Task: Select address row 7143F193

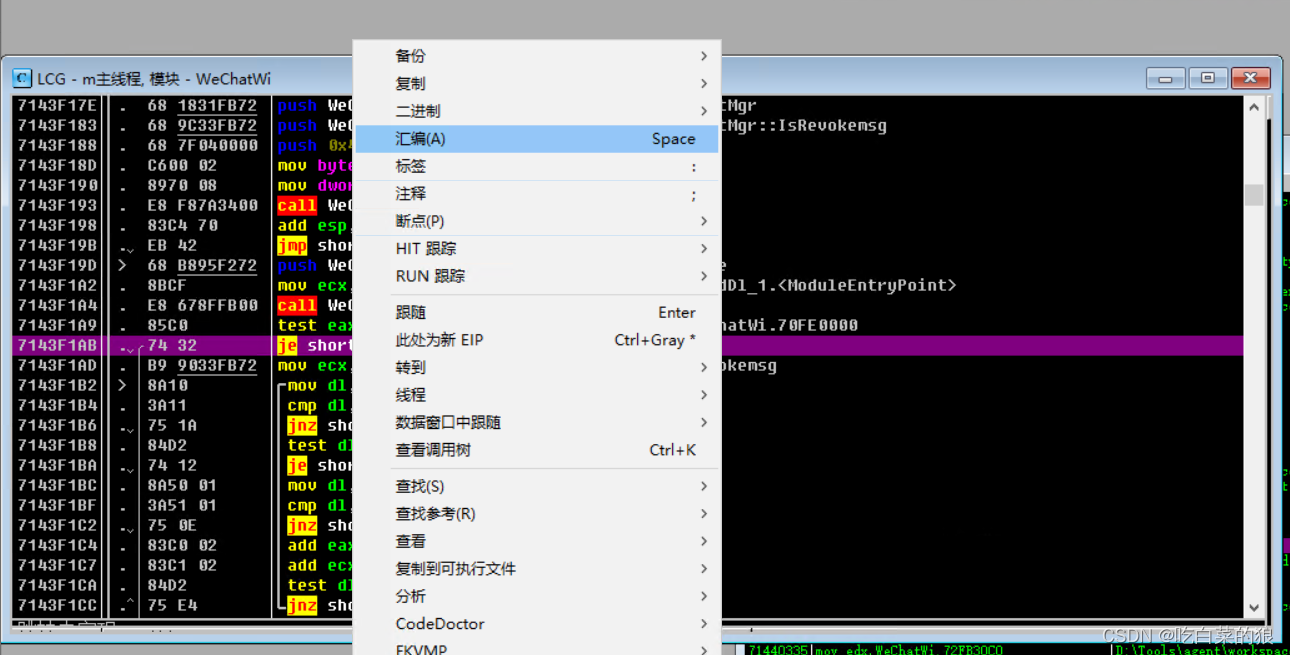Action: tap(58, 206)
